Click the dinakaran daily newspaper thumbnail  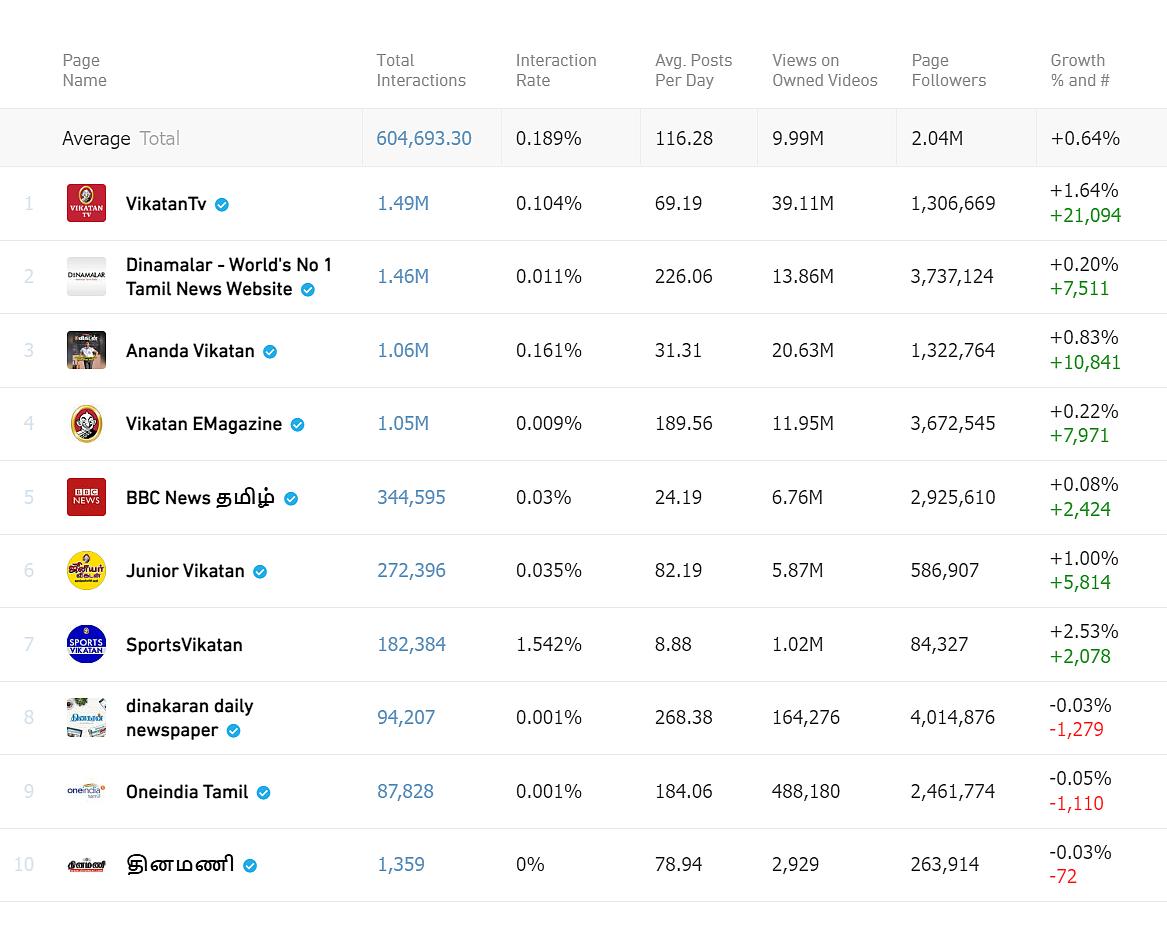pos(86,718)
